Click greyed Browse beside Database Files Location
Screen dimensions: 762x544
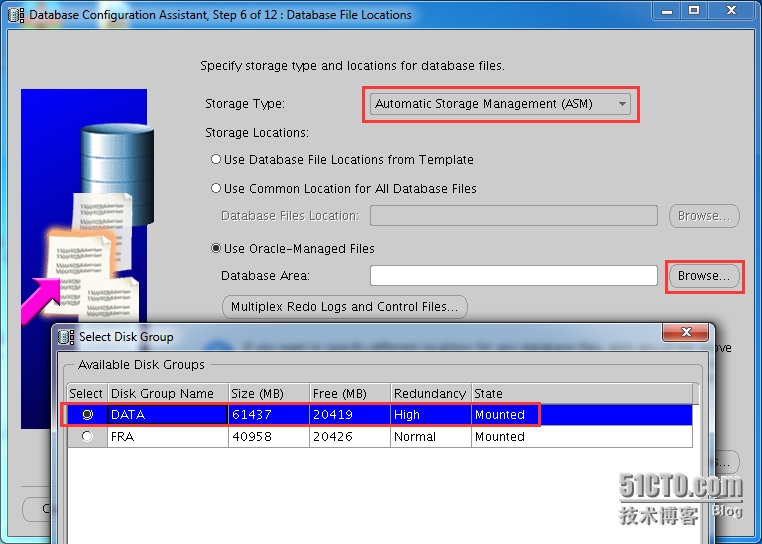pyautogui.click(x=704, y=216)
